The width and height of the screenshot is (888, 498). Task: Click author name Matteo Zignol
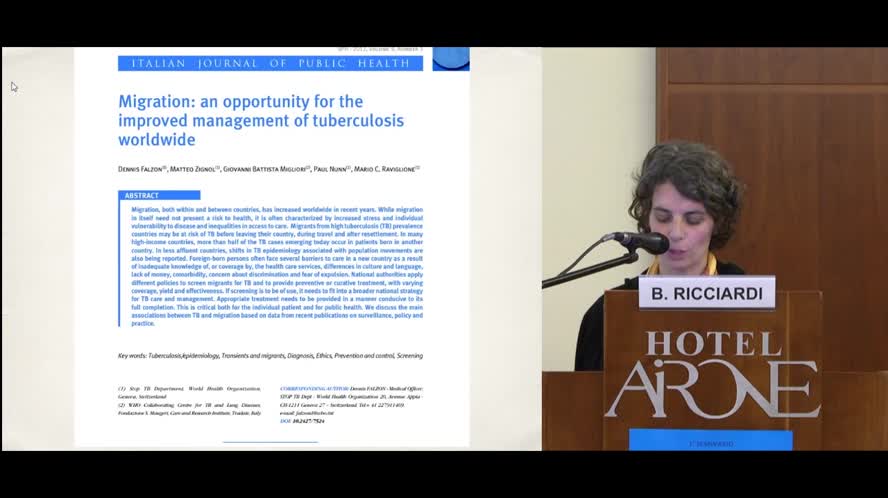click(x=193, y=169)
